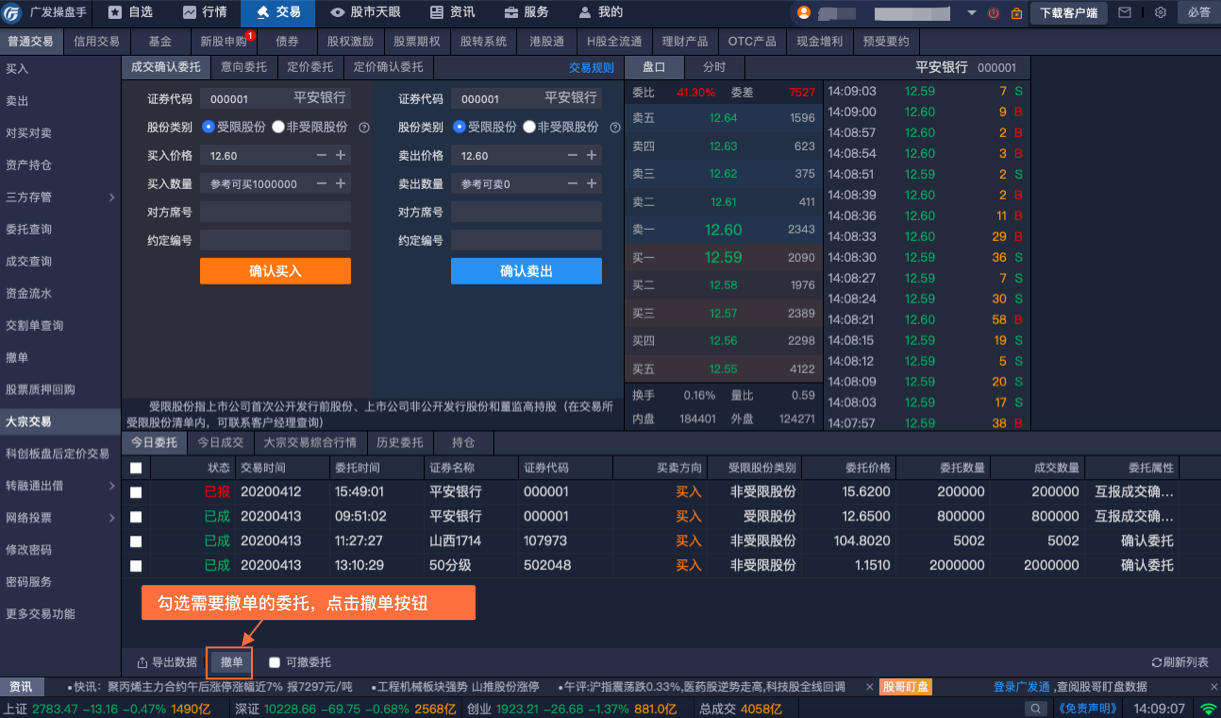This screenshot has width=1221, height=718.
Task: Open 《免责声明》 link in status bar
Action: click(x=1087, y=709)
